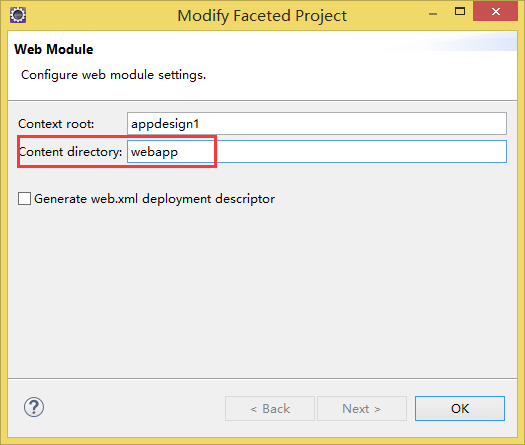This screenshot has width=525, height=445.
Task: Close the dialog with the red X
Action: [x=496, y=12]
